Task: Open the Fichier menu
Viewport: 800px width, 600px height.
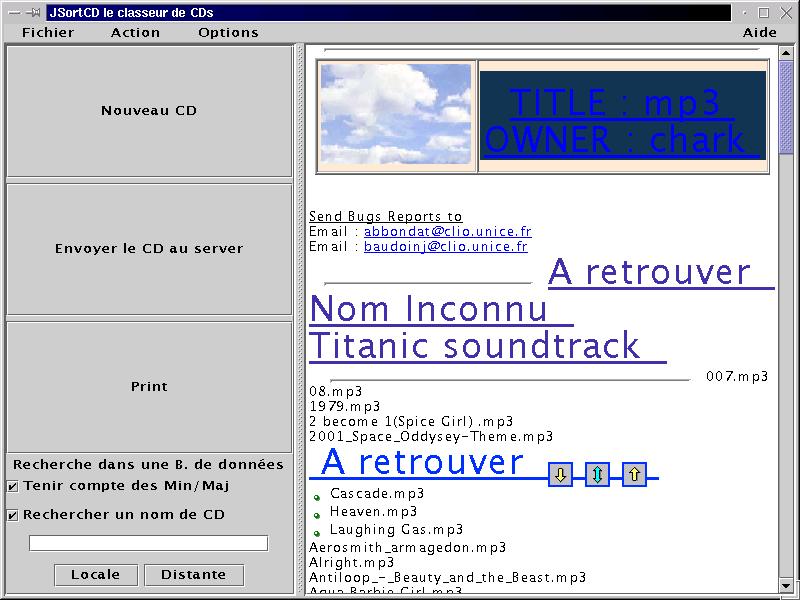Action: tap(48, 32)
